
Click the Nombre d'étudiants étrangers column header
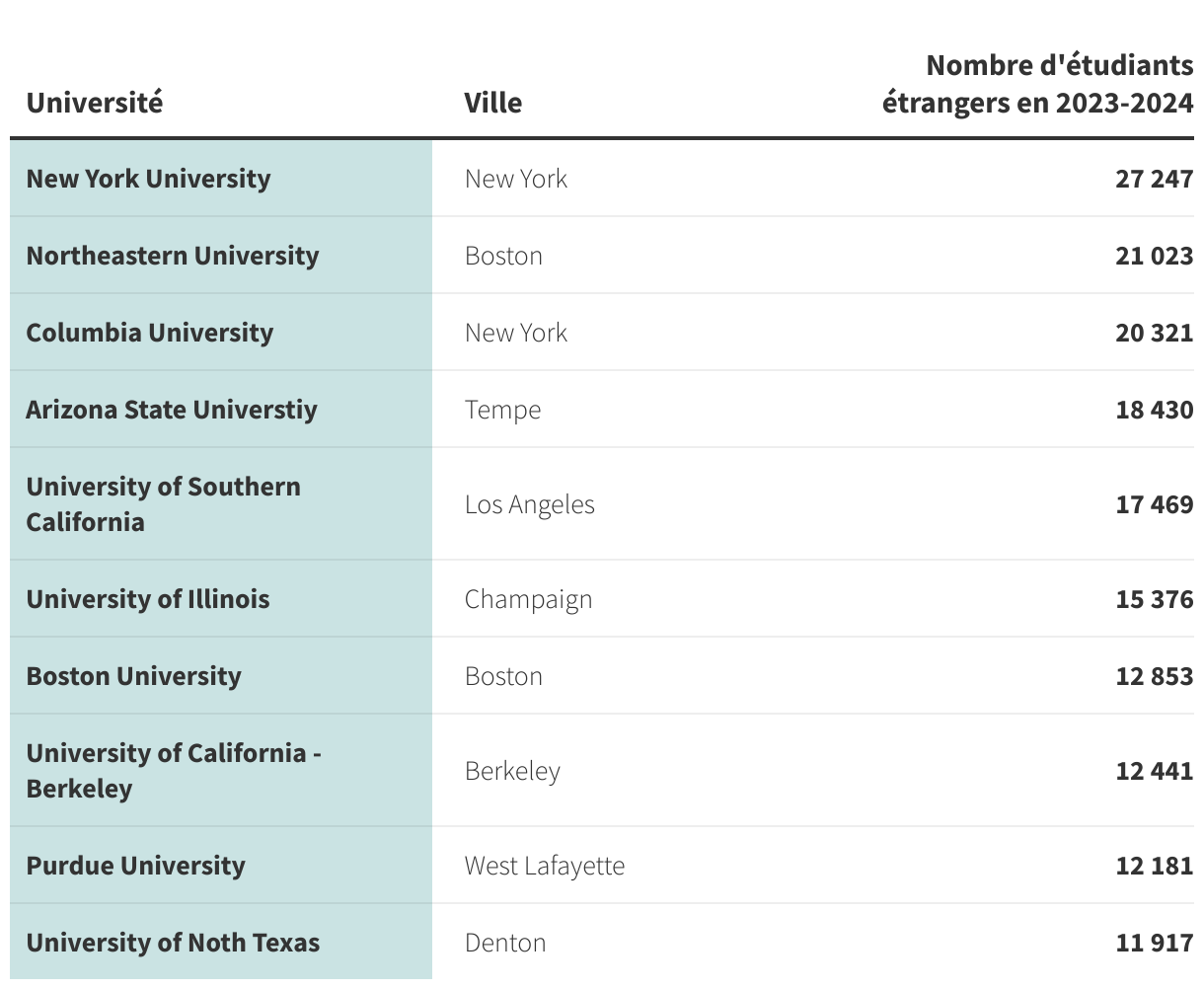click(1037, 84)
